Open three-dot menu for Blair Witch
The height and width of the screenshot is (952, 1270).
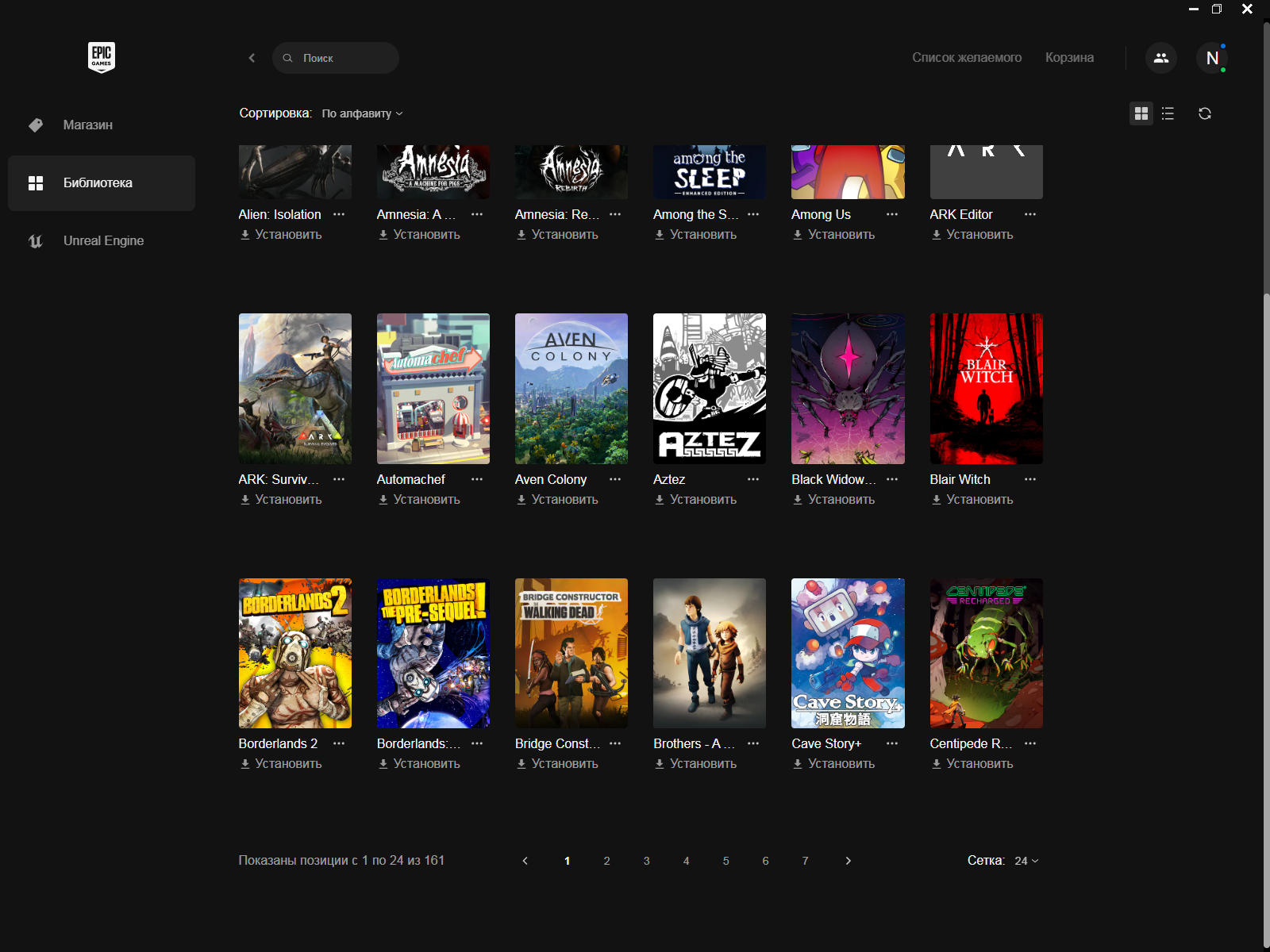coord(1029,479)
